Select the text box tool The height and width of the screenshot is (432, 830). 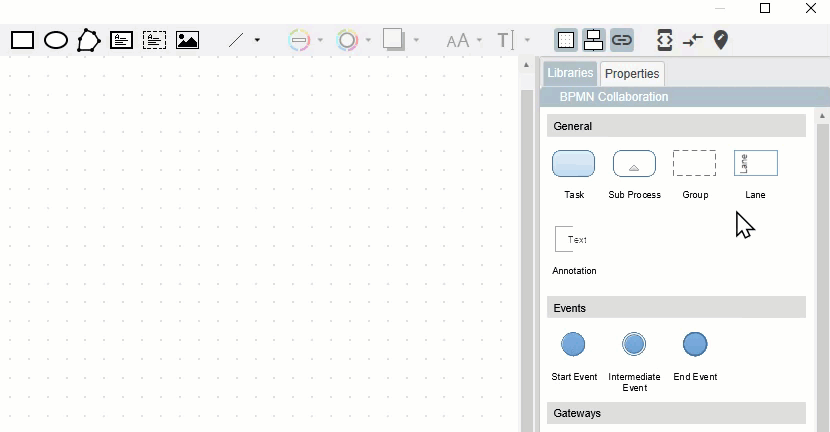point(121,40)
